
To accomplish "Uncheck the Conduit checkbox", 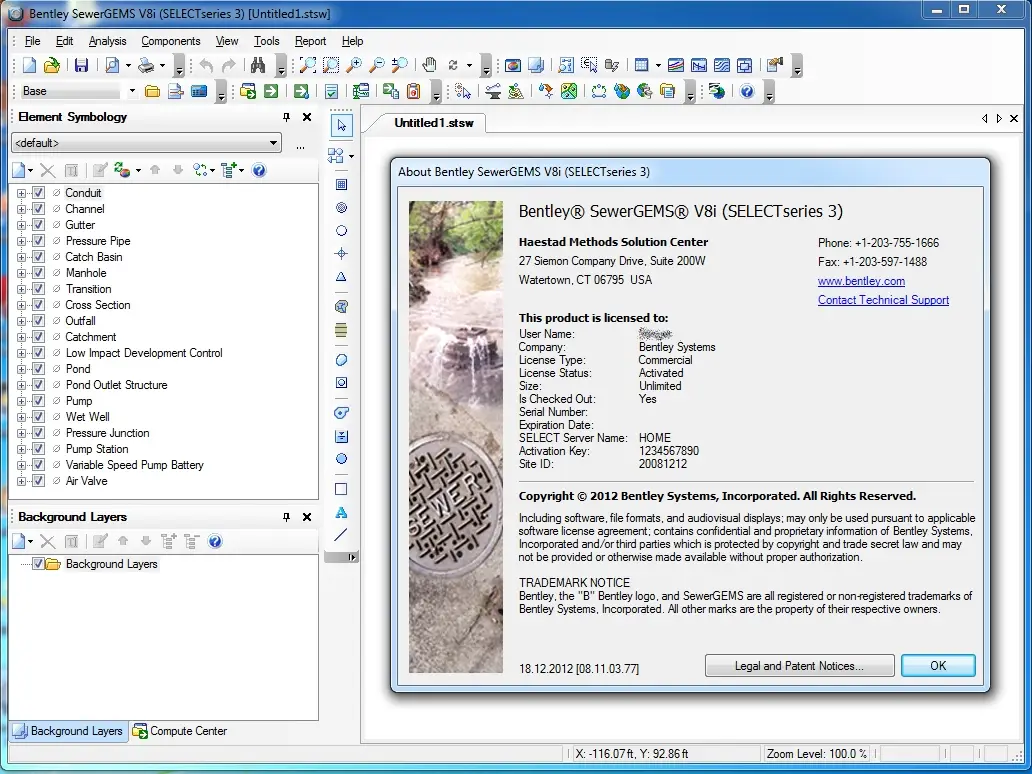I will [x=39, y=193].
